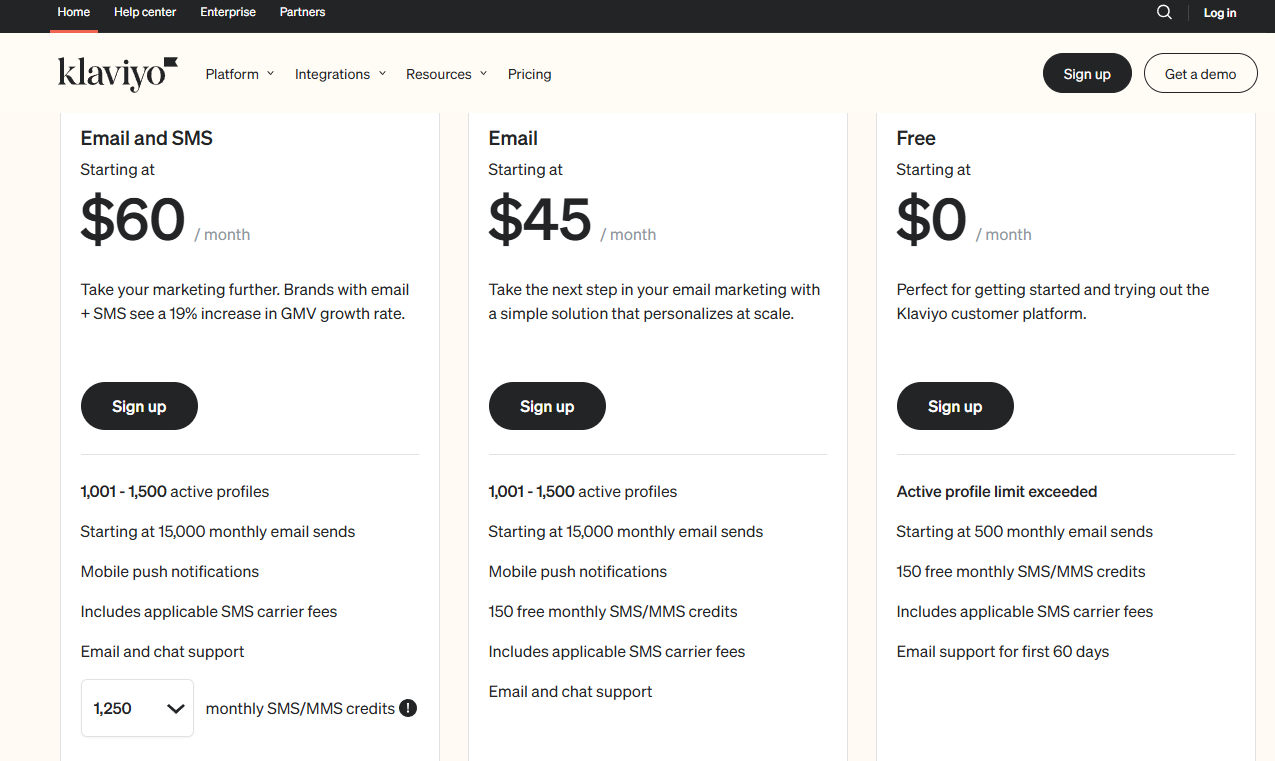Click the header Sign up button
Image resolution: width=1275 pixels, height=761 pixels.
1087,74
